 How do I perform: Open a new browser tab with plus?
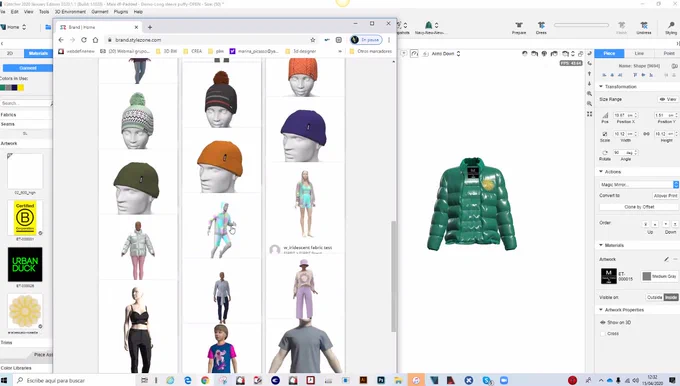[150, 27]
